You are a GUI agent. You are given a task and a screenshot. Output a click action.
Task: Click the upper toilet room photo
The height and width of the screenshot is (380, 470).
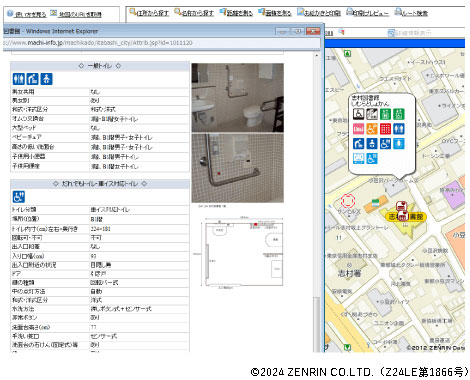pos(238,98)
